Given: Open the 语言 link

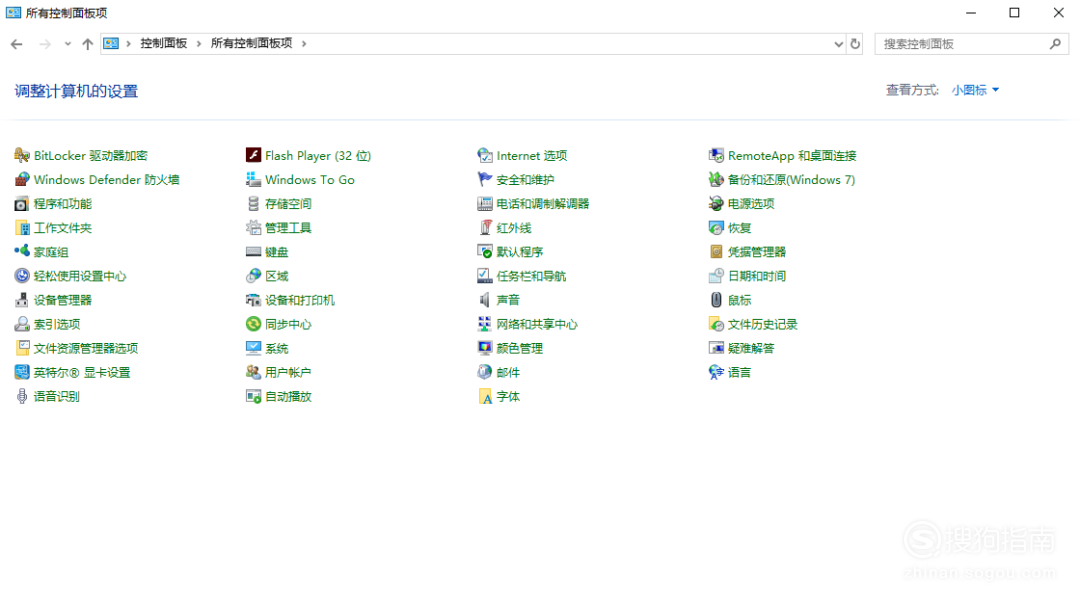Looking at the screenshot, I should (x=739, y=373).
